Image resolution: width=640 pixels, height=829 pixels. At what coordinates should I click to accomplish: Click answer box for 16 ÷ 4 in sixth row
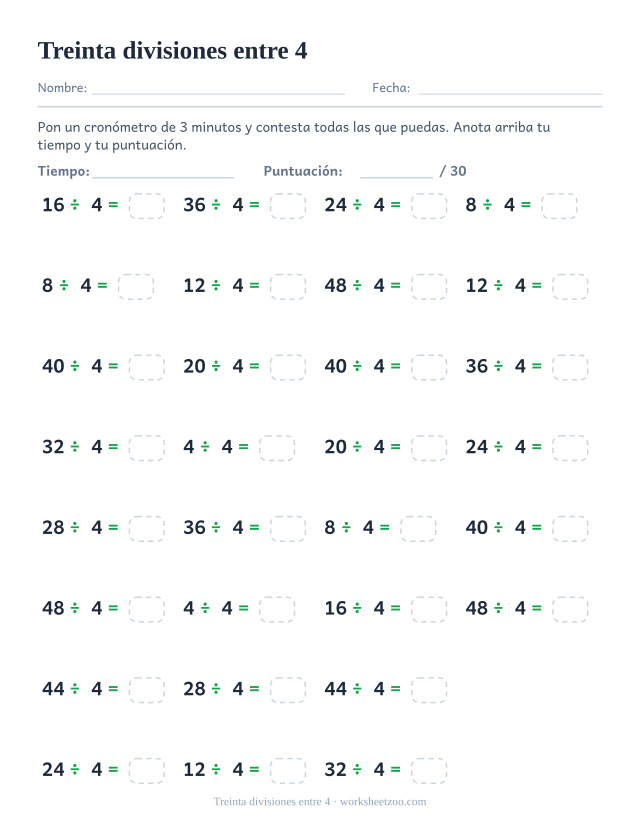click(429, 609)
